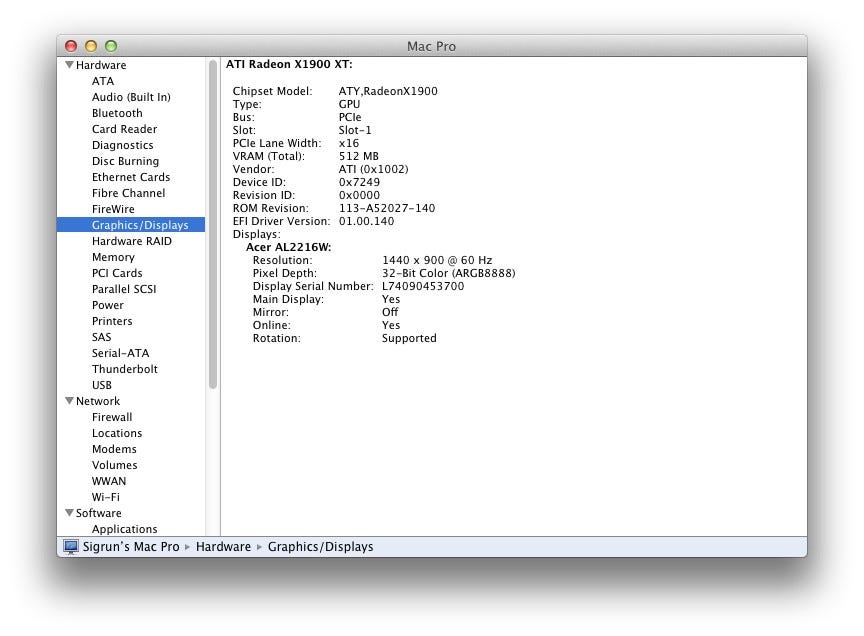The width and height of the screenshot is (864, 636).
Task: Click Graphics/Displays in the path bar
Action: click(320, 547)
